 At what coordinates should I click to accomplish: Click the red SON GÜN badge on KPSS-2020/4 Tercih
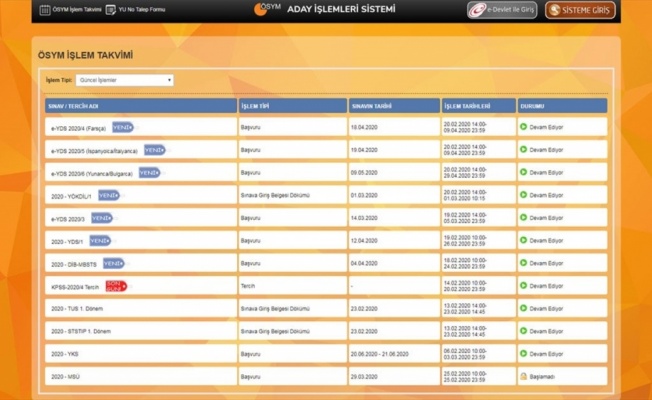[x=116, y=286]
